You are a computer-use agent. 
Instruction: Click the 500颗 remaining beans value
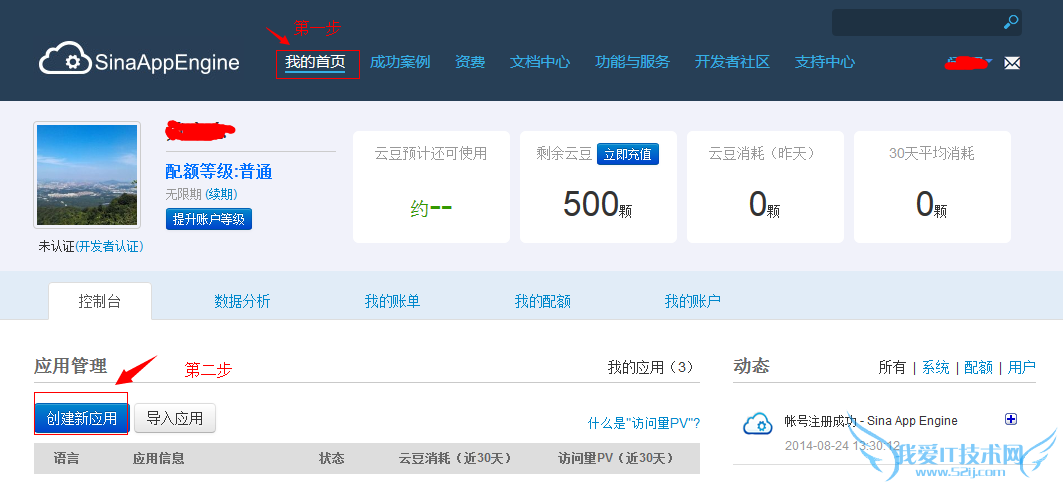(x=598, y=204)
